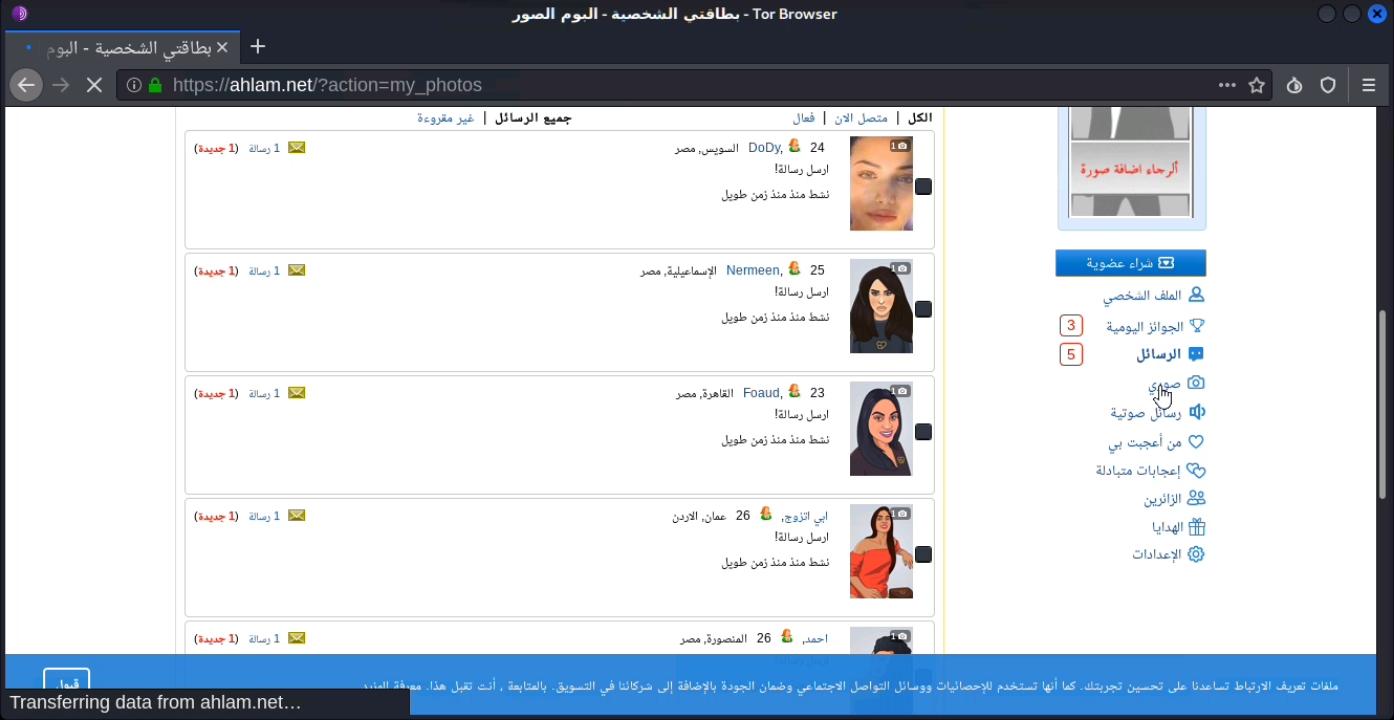Tick the checkbox next to DoDy's message
The height and width of the screenshot is (720, 1394).
point(923,187)
